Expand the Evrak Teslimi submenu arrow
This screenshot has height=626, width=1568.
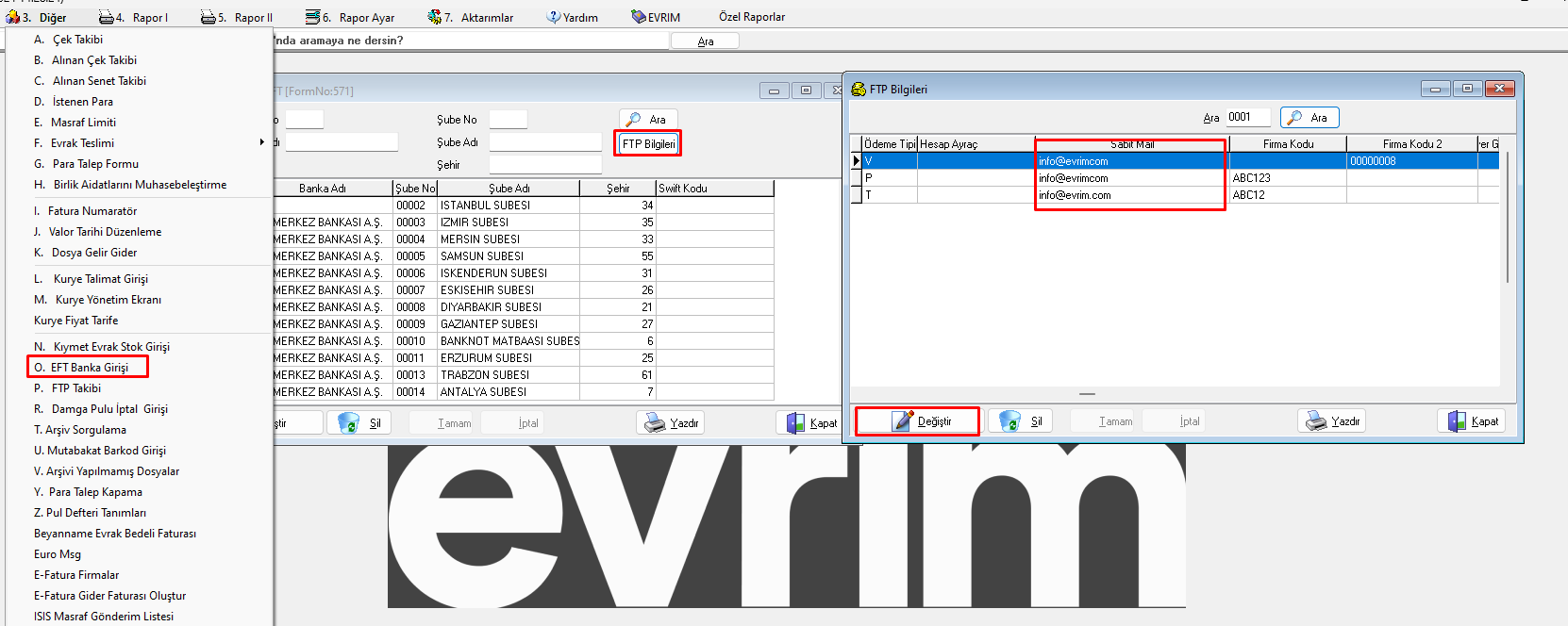click(262, 142)
